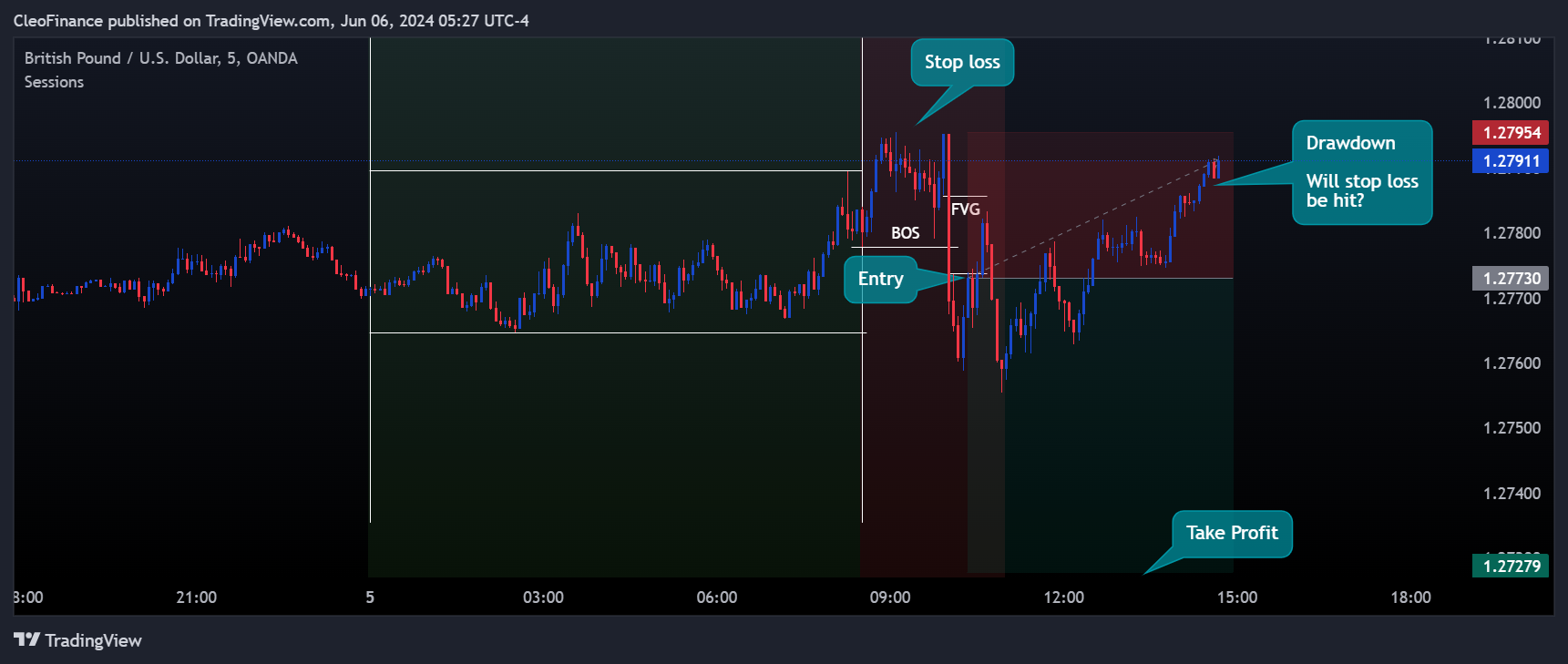Click the 'British Pound / U.S. Dollar, 5, OANDA' title
1568x664 pixels.
(x=161, y=58)
